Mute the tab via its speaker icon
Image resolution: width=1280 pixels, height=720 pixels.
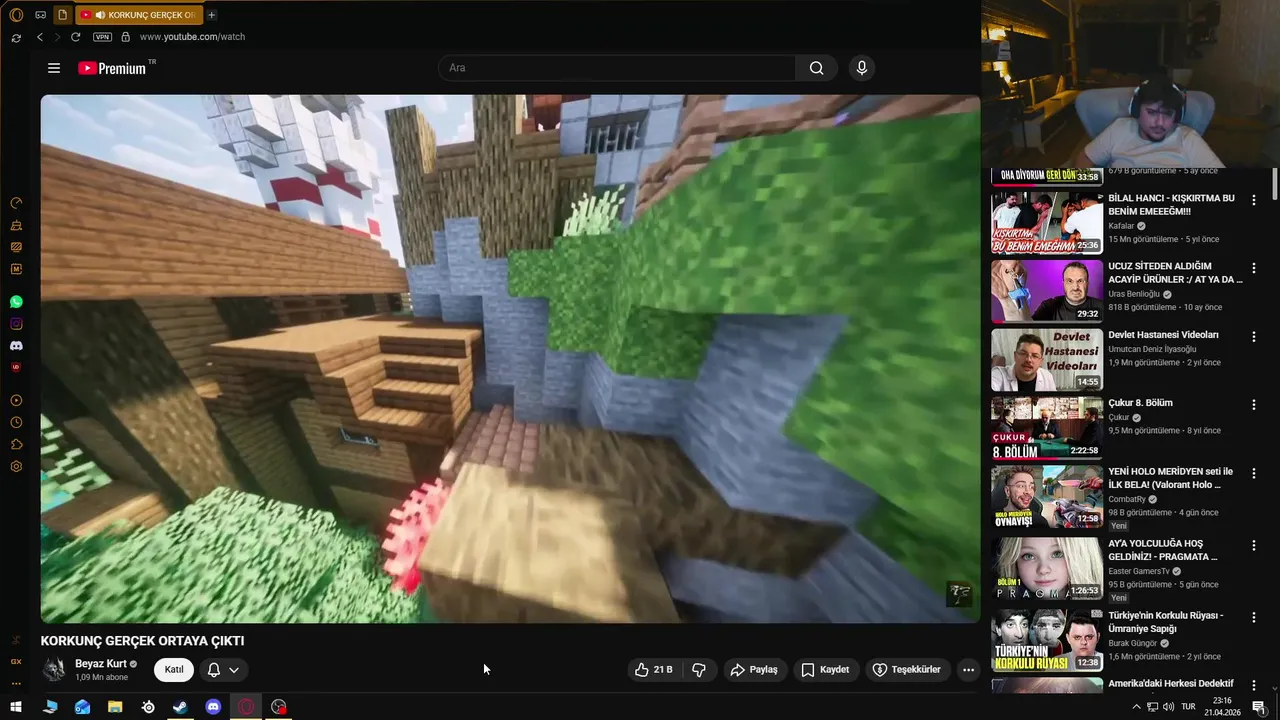pyautogui.click(x=100, y=15)
